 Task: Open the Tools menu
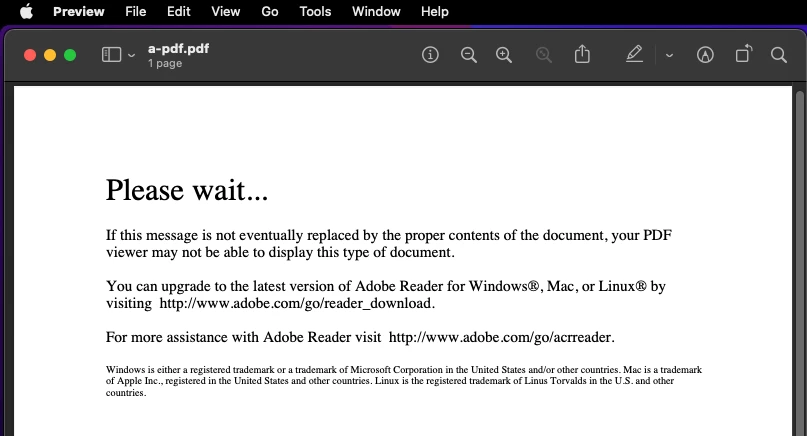pyautogui.click(x=315, y=11)
